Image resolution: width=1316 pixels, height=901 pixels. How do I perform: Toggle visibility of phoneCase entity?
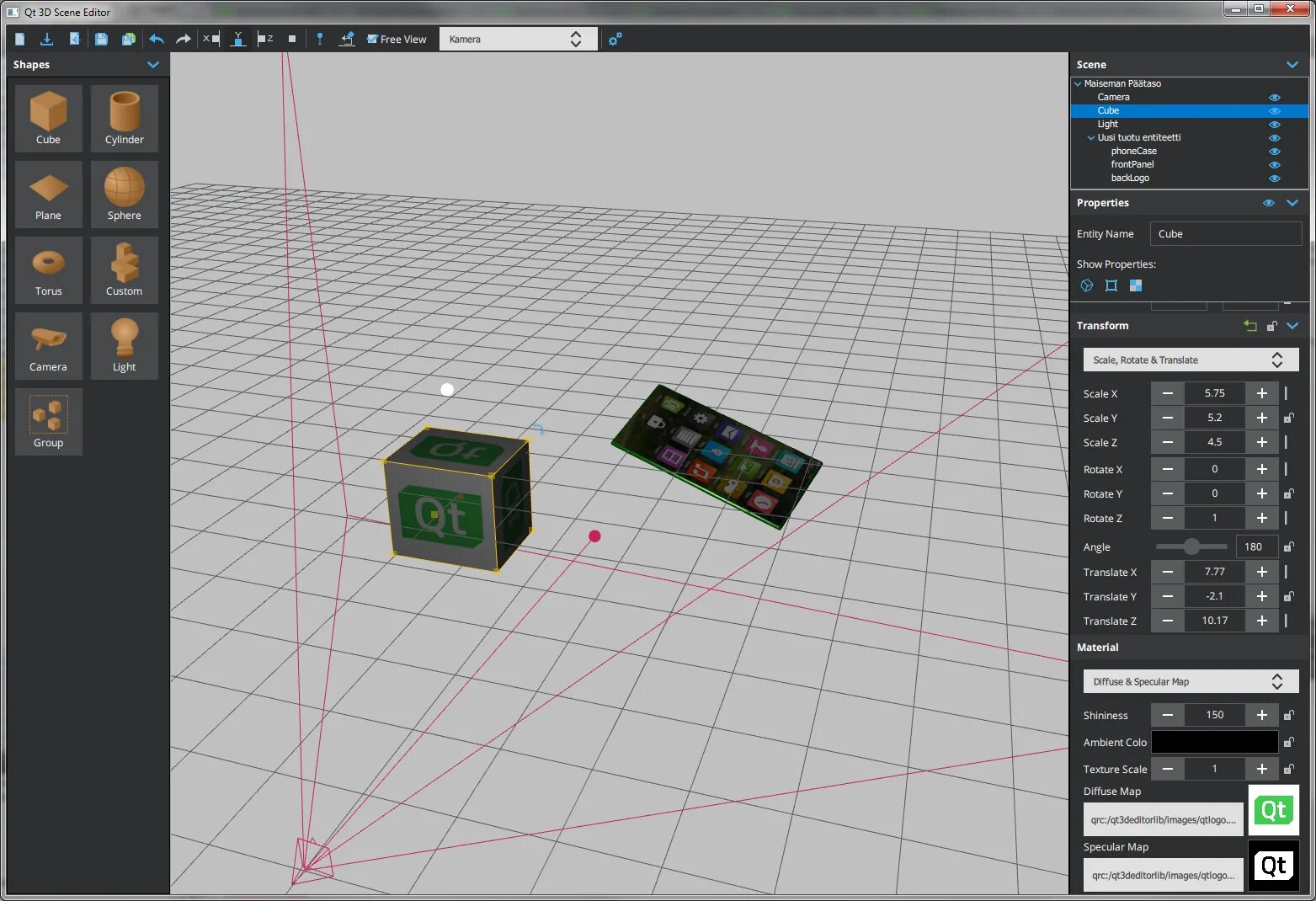pyautogui.click(x=1274, y=152)
